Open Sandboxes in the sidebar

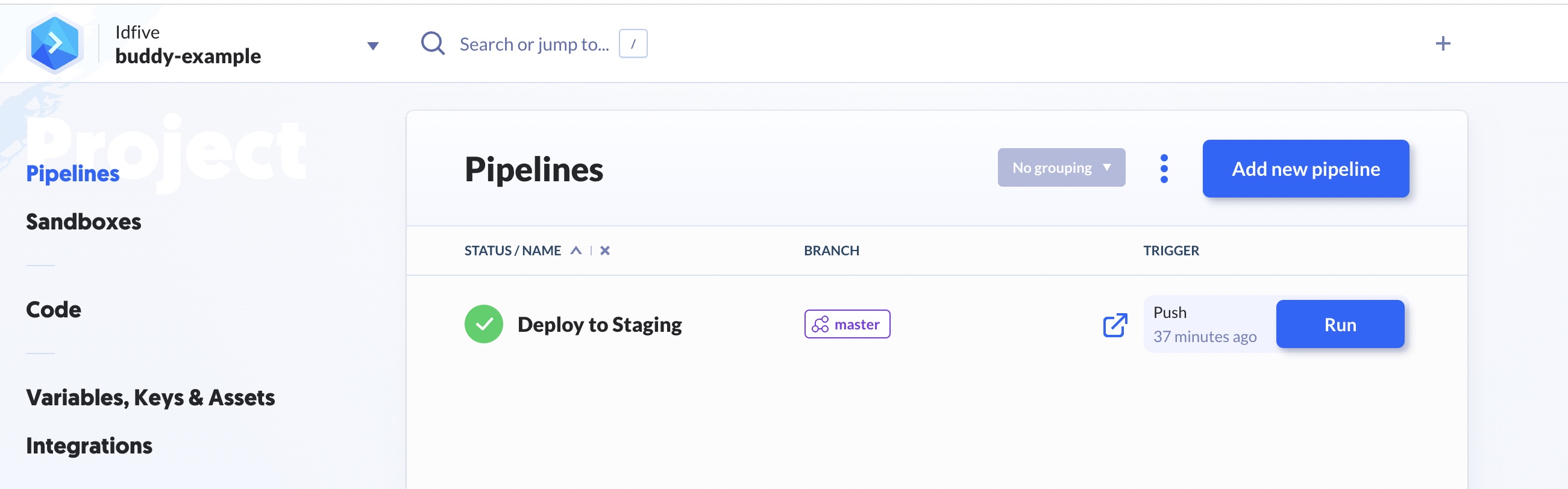click(83, 222)
